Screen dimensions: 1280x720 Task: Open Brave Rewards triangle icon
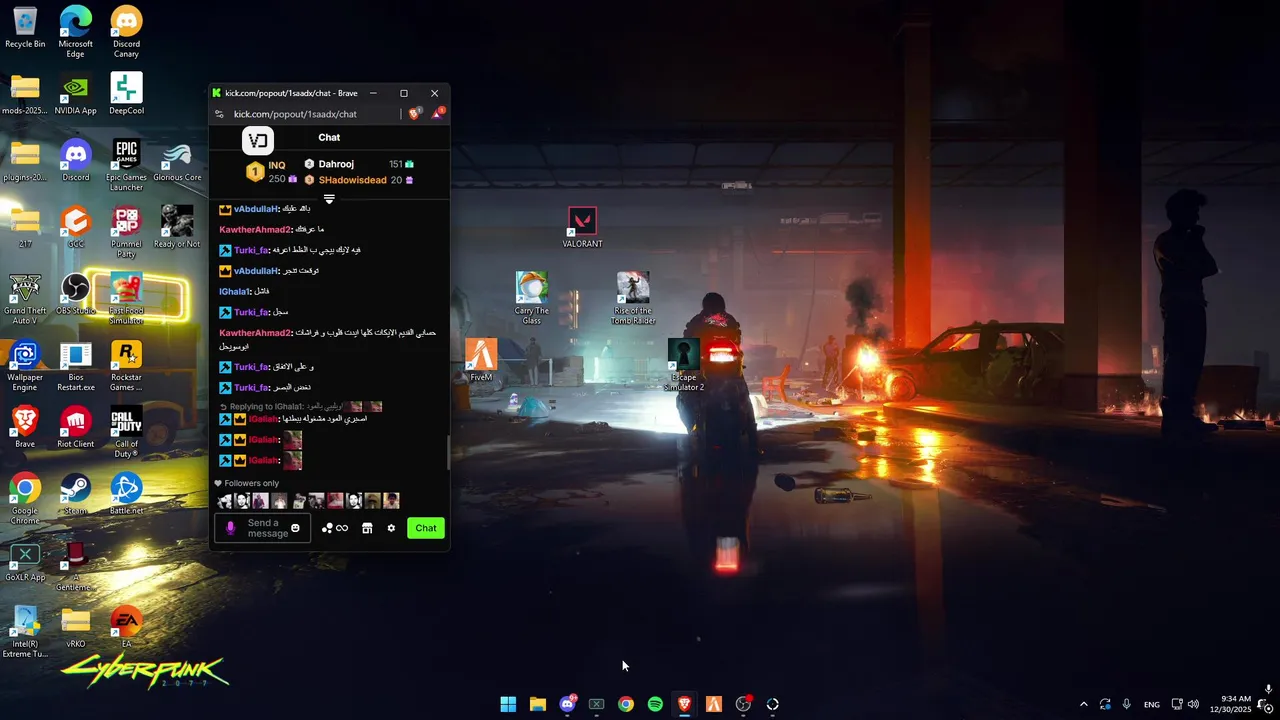pyautogui.click(x=437, y=114)
